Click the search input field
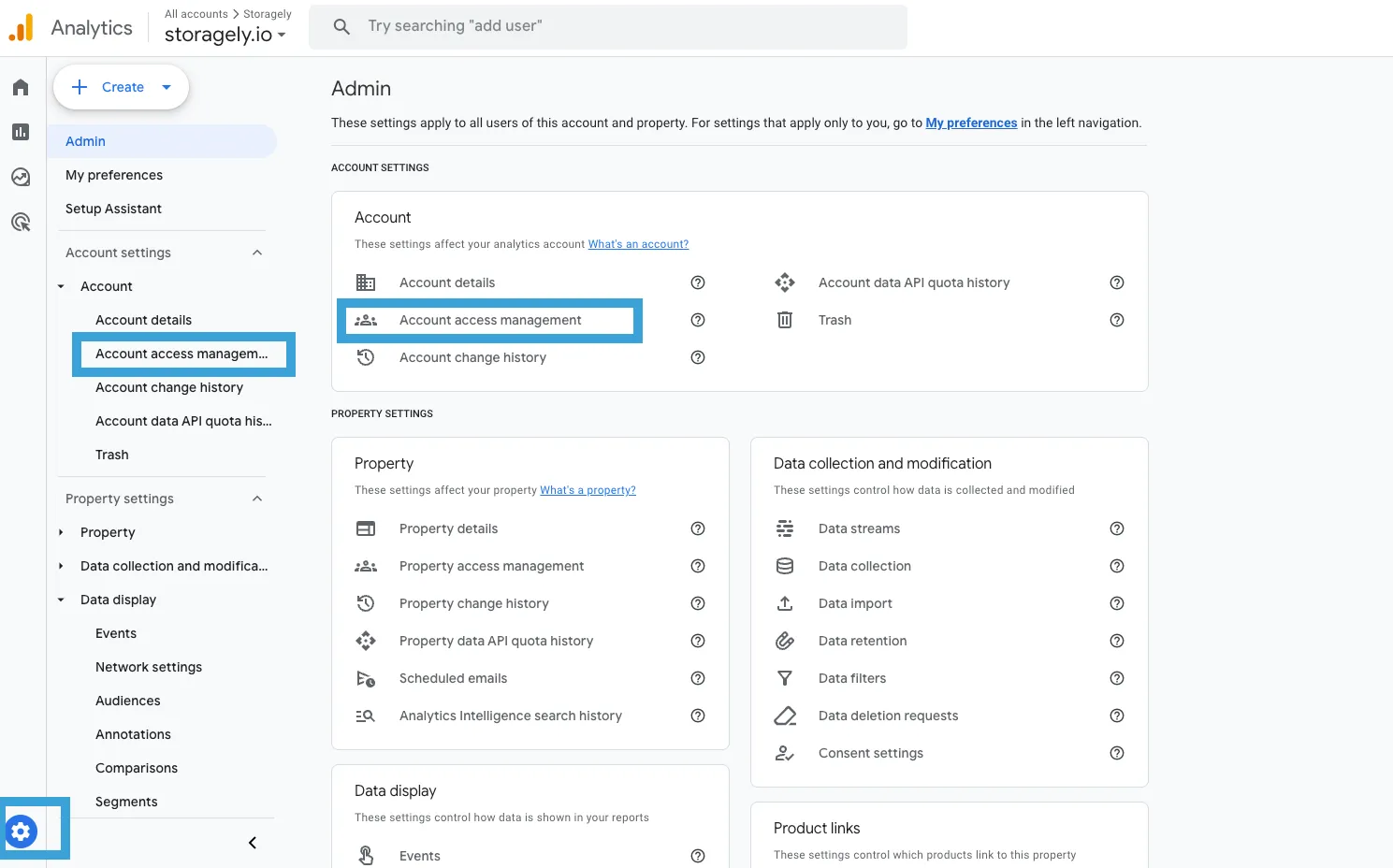The width and height of the screenshot is (1393, 868). [608, 26]
